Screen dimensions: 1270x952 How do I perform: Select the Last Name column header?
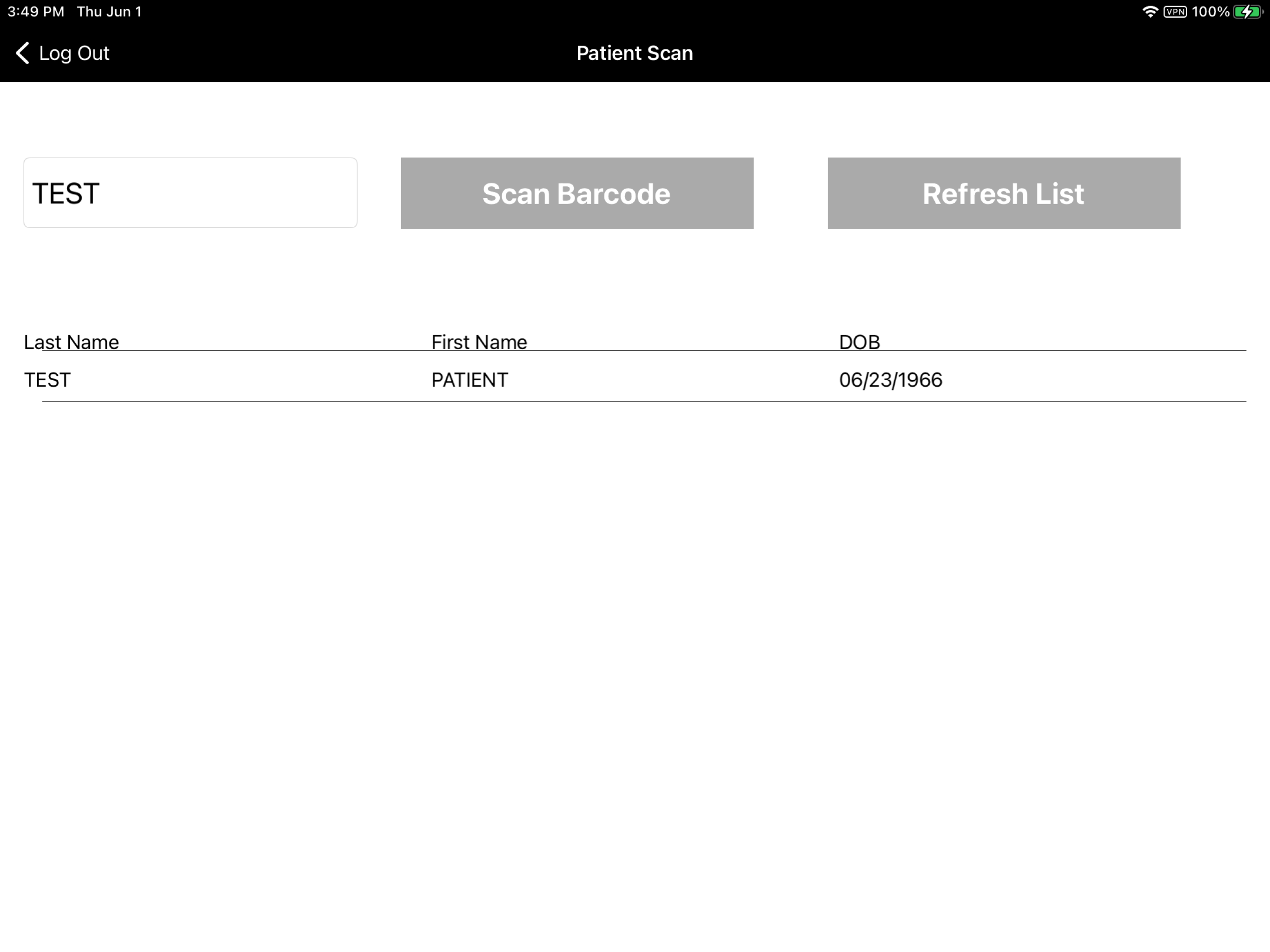tap(71, 342)
